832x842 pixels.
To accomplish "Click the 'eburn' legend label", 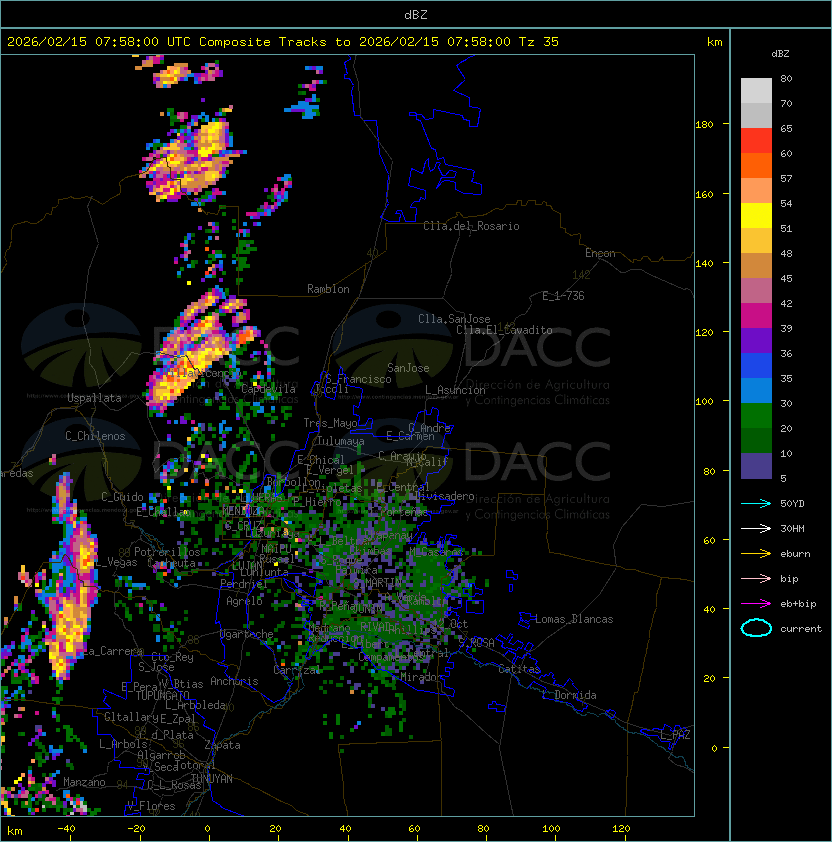I will 795,554.
